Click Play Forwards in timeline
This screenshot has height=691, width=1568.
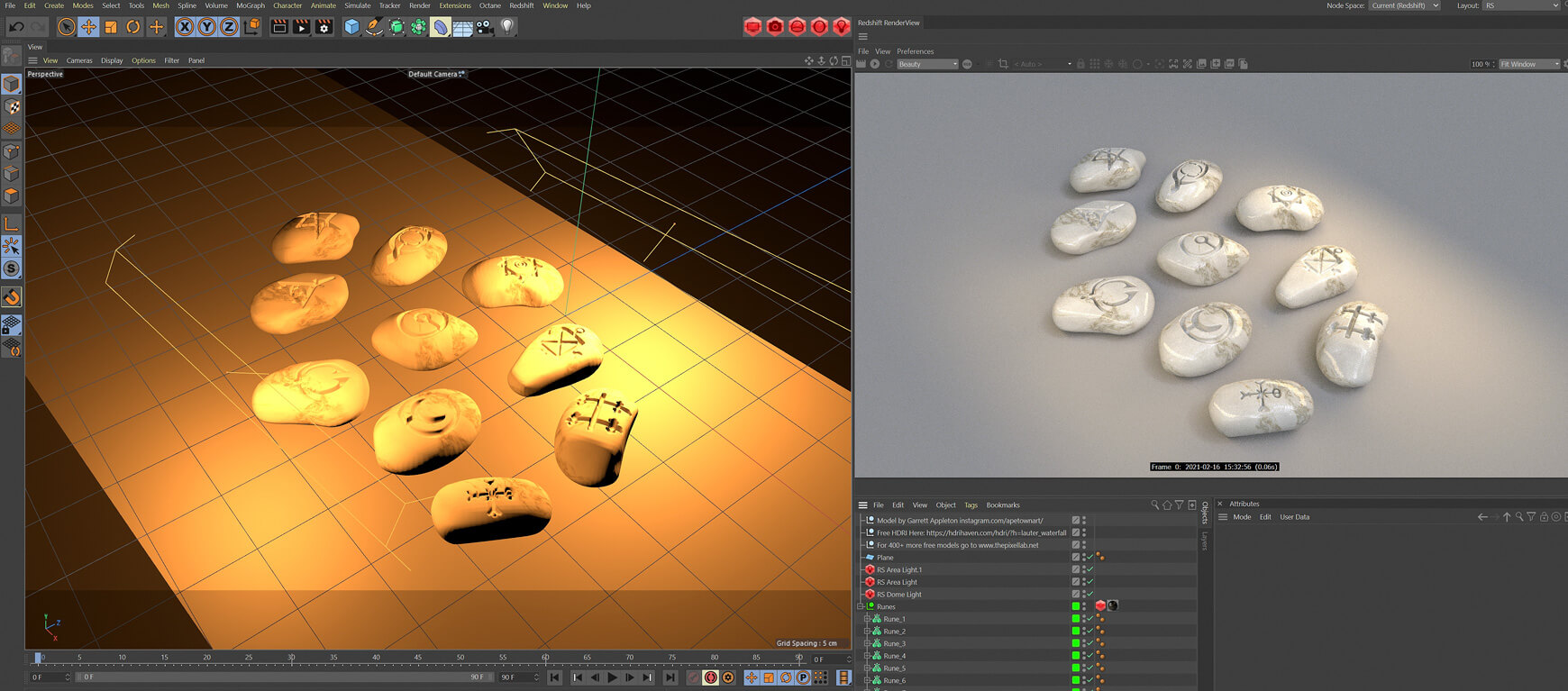click(x=612, y=677)
